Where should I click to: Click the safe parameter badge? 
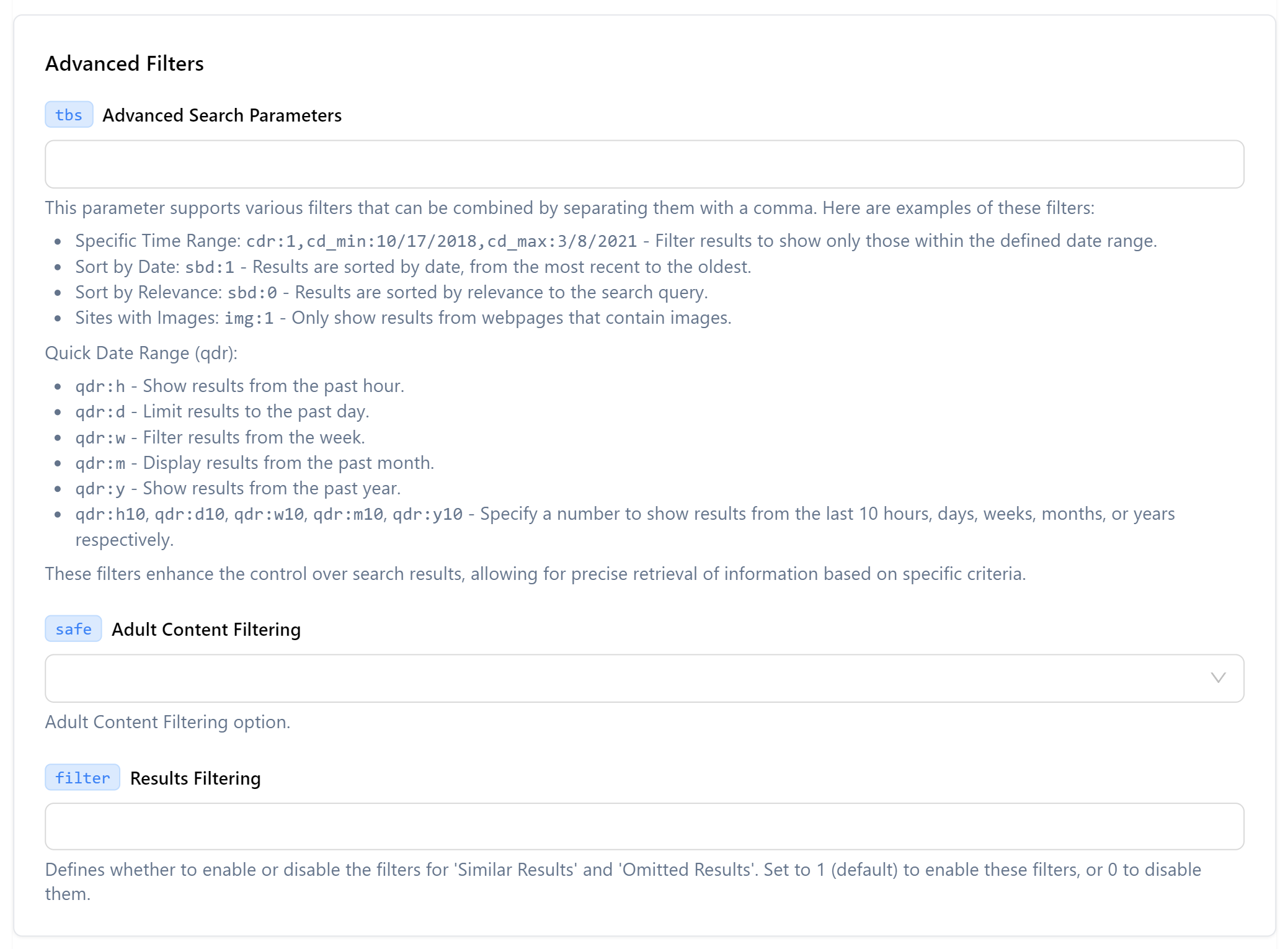[73, 629]
